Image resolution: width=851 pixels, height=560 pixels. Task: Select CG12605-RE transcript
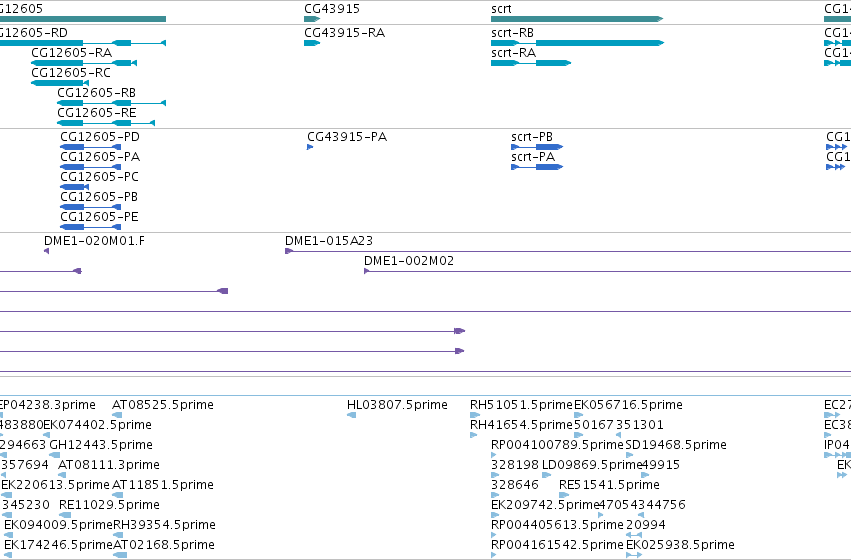click(106, 123)
